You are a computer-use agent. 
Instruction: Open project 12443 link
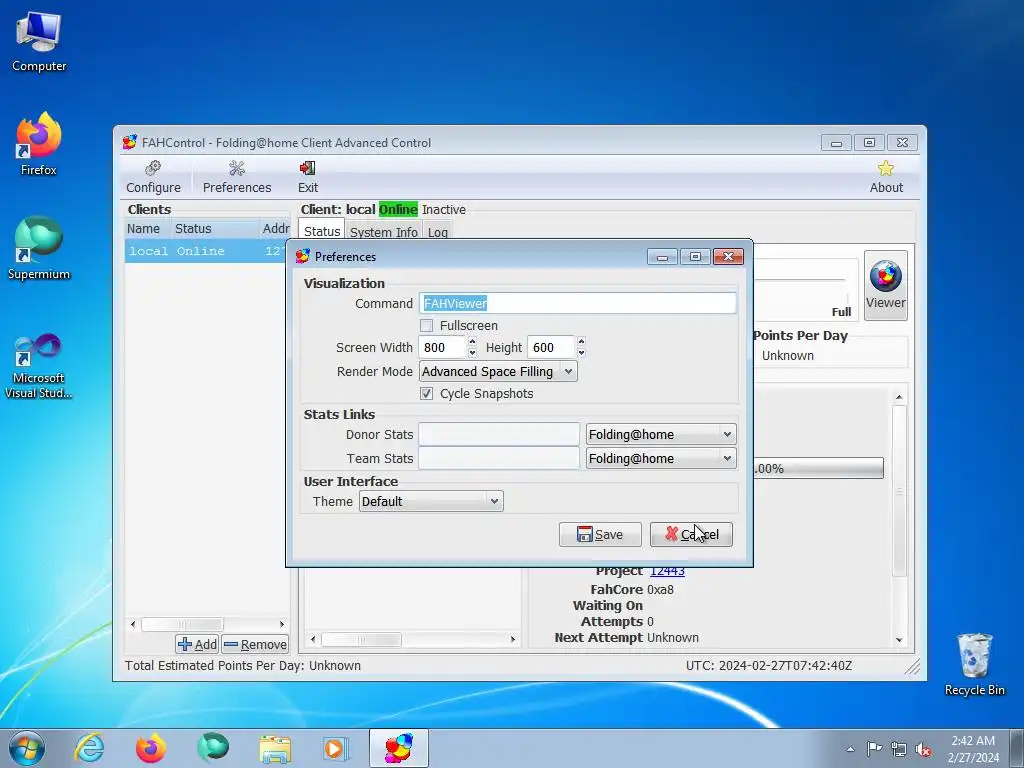click(667, 571)
